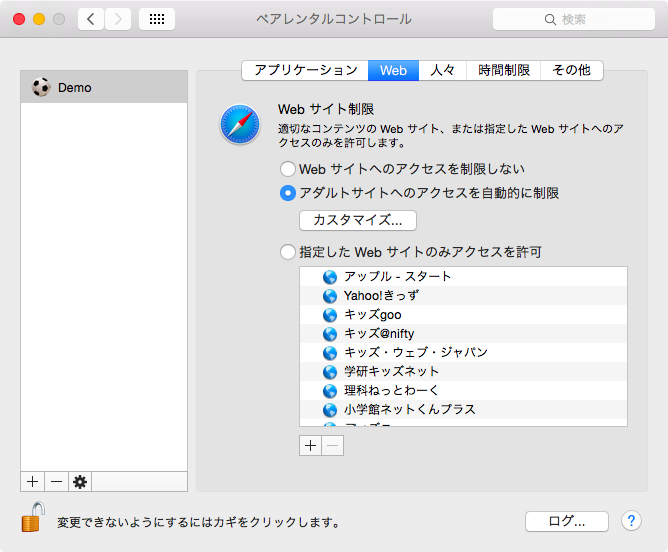Click globe icon beside キッズ@nifty
The width and height of the screenshot is (668, 552).
click(x=330, y=334)
